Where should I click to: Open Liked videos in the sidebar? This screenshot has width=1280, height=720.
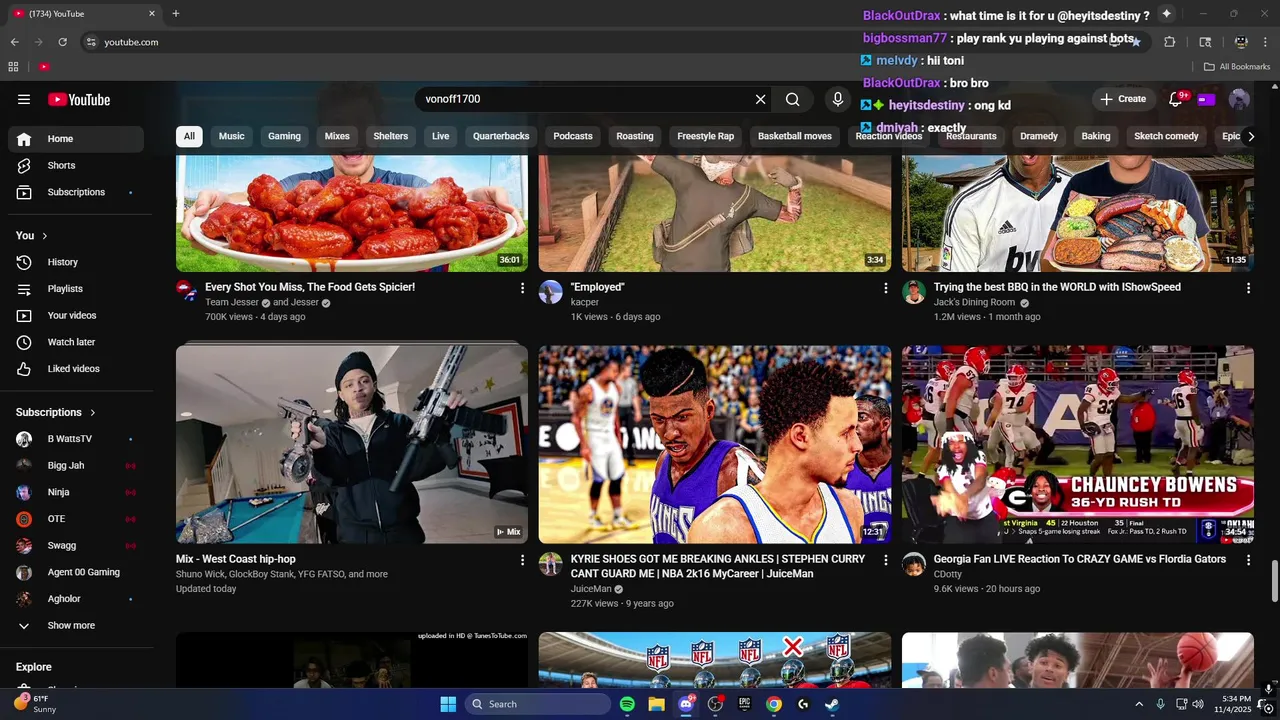[76, 369]
